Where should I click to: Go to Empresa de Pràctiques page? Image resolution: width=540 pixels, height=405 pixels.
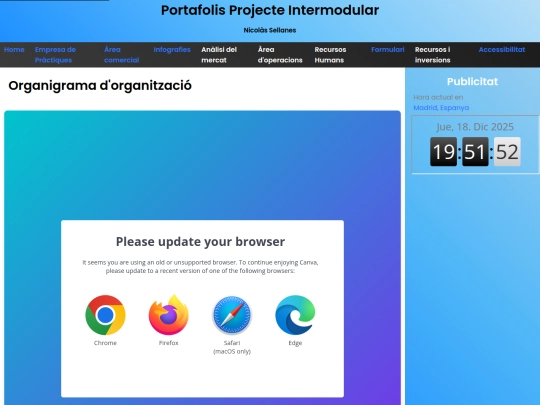tap(55, 55)
